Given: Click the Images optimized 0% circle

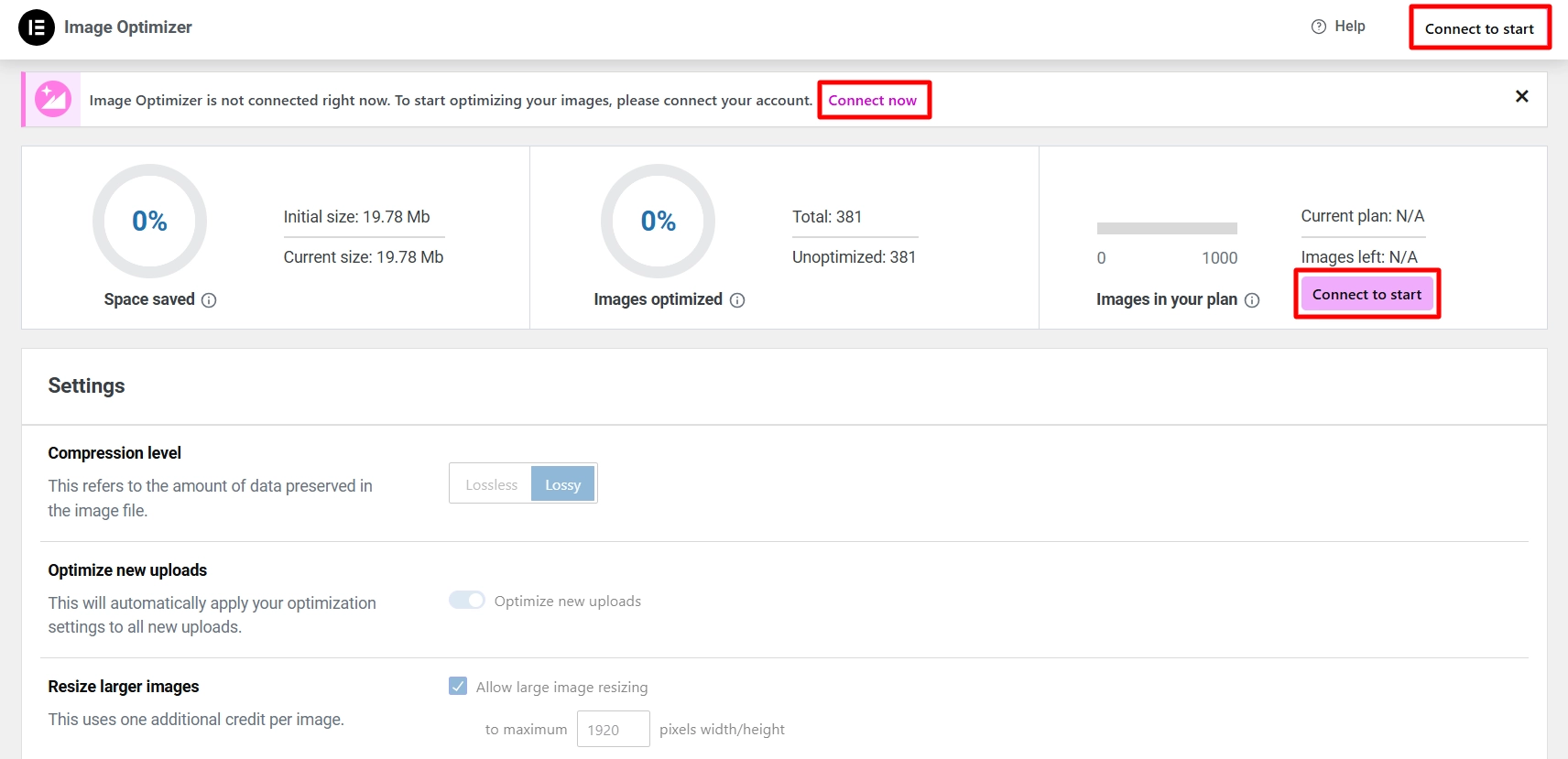Looking at the screenshot, I should (x=659, y=221).
